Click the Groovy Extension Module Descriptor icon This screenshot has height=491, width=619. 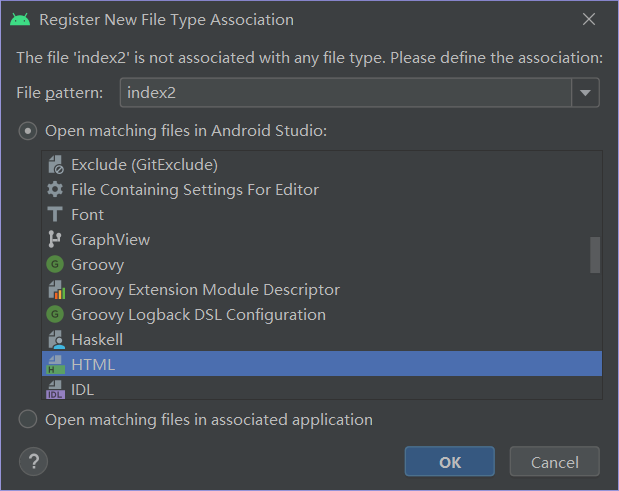point(56,290)
